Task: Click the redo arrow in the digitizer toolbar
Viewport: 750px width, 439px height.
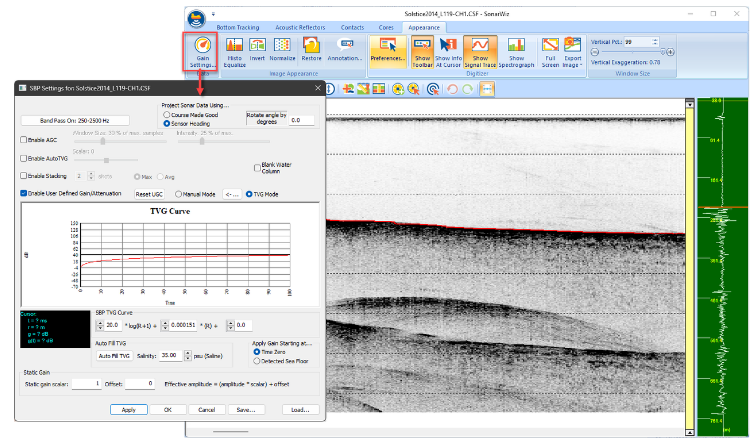Action: (x=467, y=89)
